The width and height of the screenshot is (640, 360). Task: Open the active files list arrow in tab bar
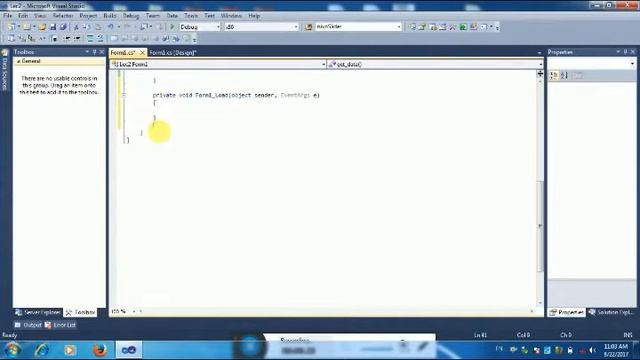pos(540,53)
